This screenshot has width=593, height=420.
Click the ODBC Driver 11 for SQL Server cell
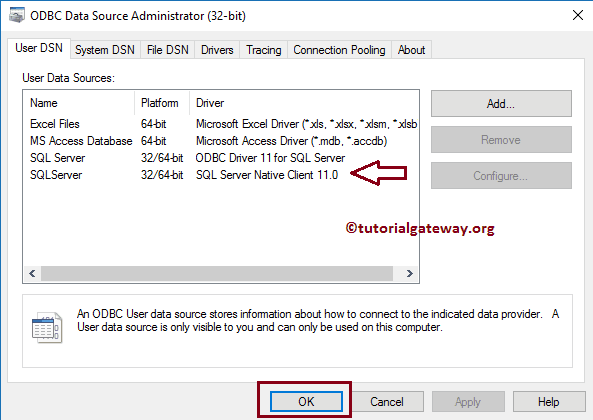270,158
